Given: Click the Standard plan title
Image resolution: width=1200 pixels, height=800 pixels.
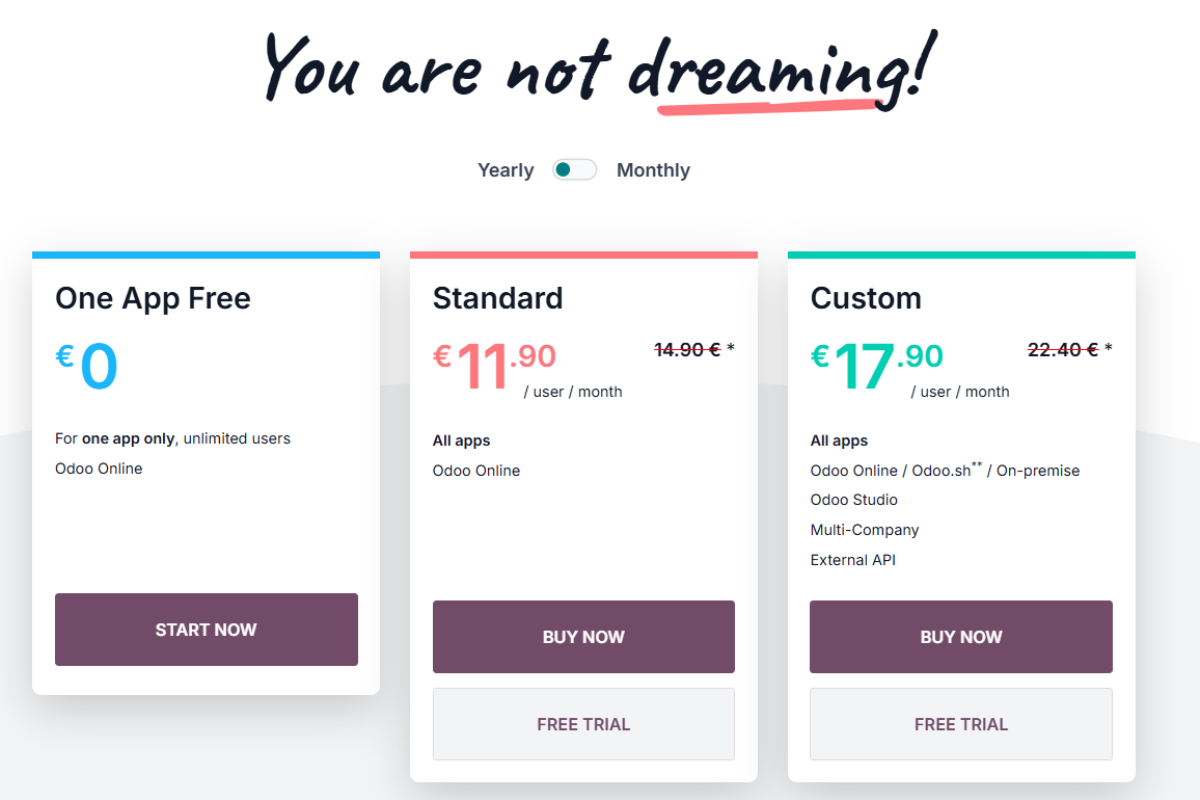Looking at the screenshot, I should [x=497, y=298].
